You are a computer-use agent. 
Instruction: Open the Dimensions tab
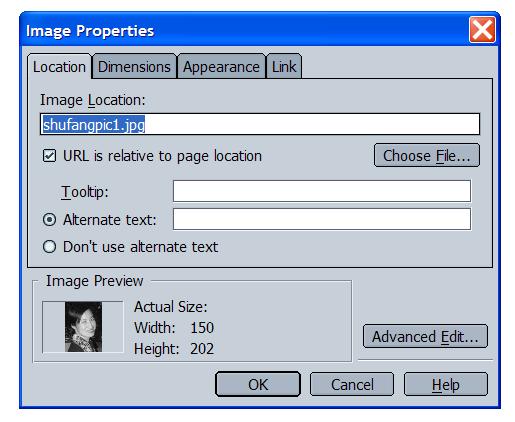click(134, 66)
